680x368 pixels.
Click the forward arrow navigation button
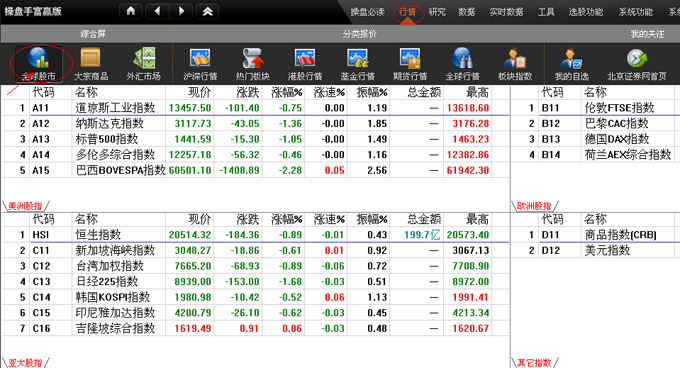[181, 11]
